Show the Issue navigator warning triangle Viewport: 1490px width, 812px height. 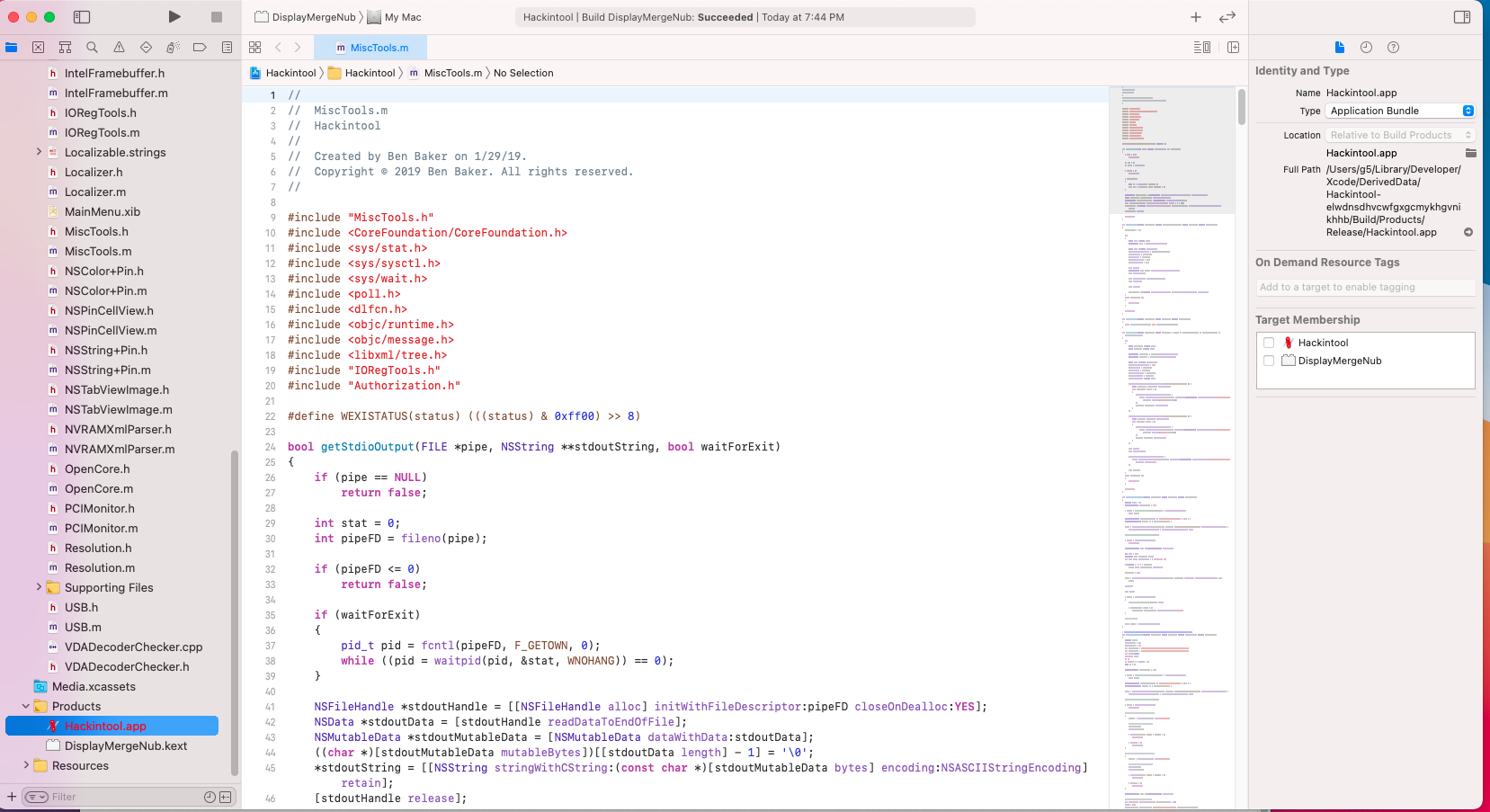(118, 47)
